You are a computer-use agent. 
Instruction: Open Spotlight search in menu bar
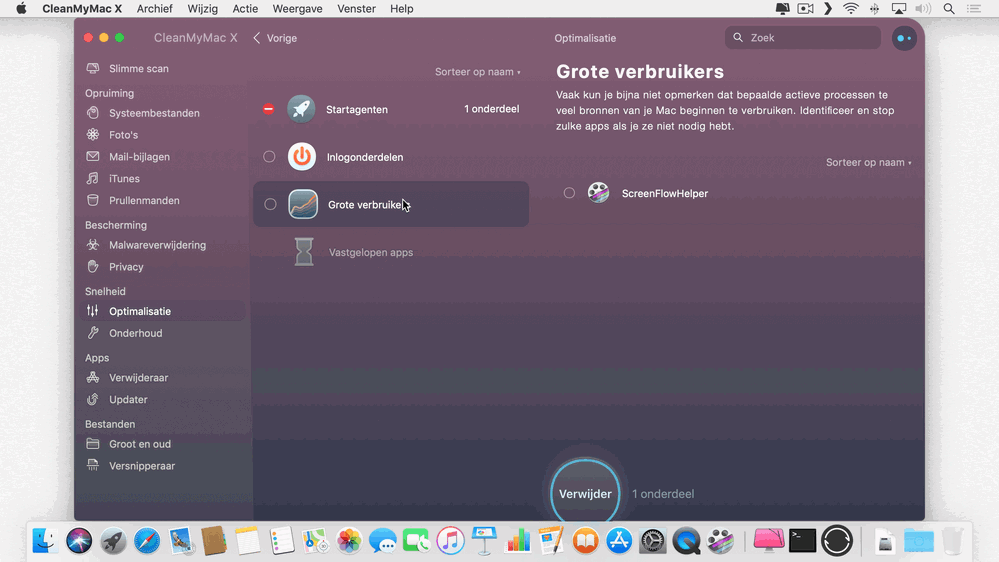pos(949,9)
